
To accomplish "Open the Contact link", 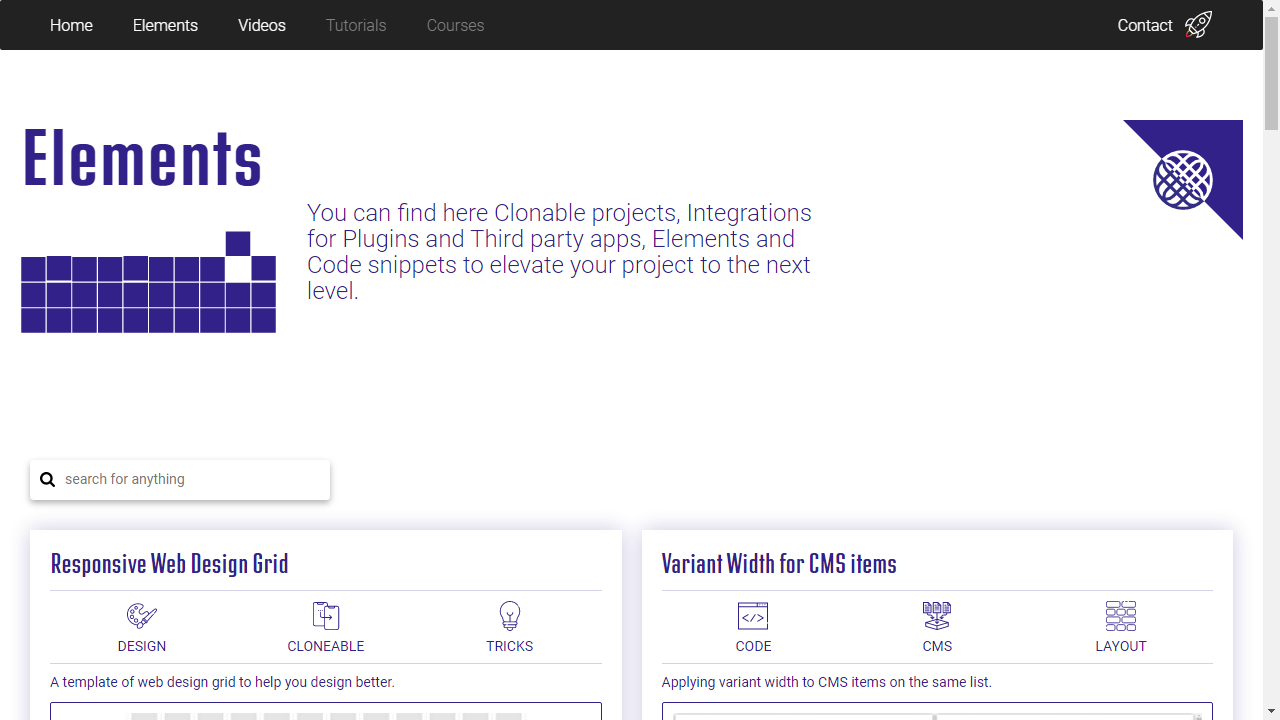I will point(1145,25).
